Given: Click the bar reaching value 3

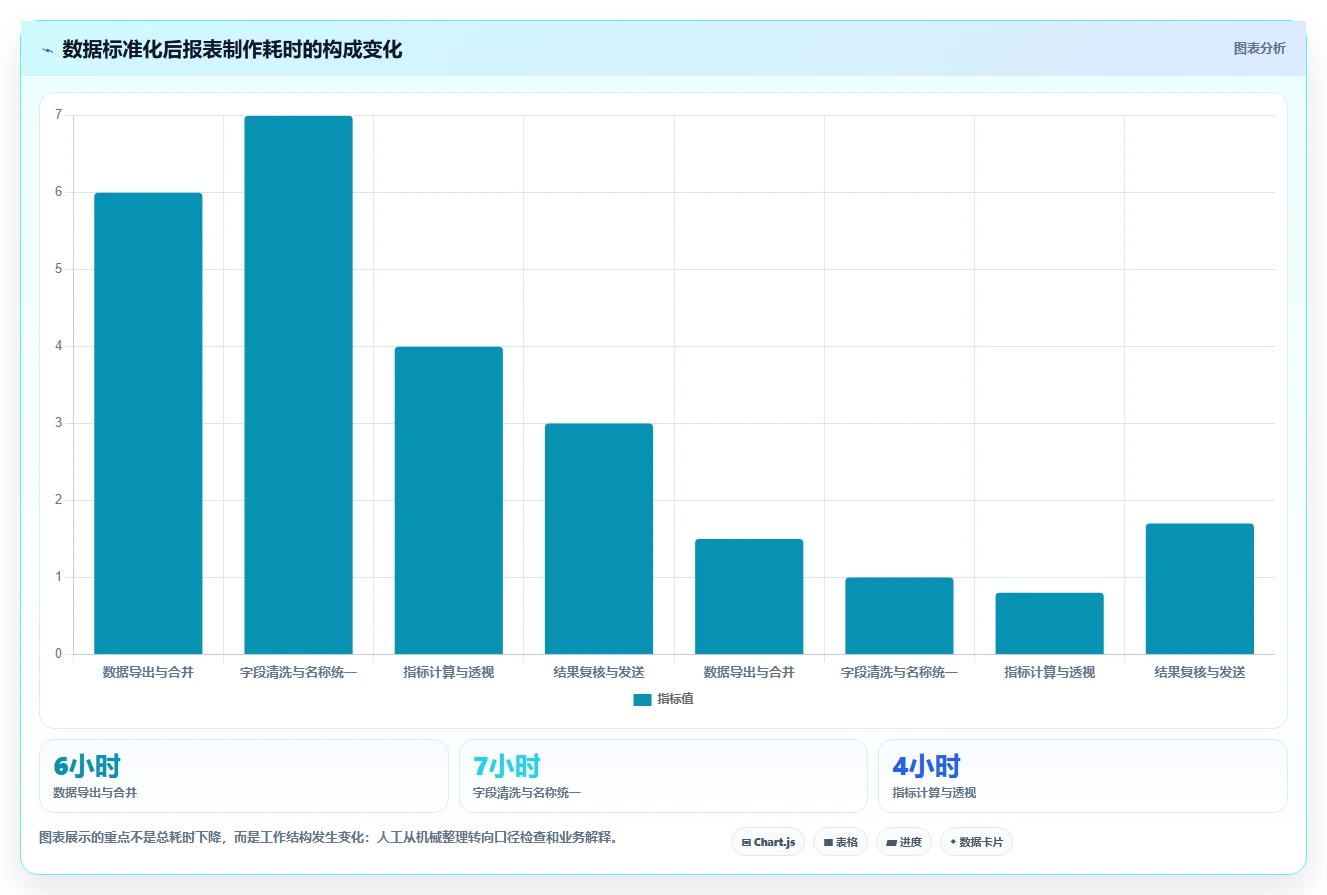Looking at the screenshot, I should (x=599, y=539).
